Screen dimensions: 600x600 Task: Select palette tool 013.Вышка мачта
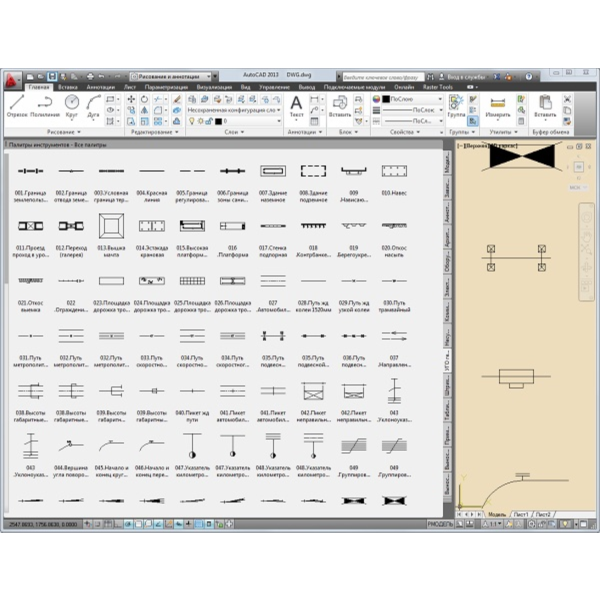pyautogui.click(x=111, y=235)
